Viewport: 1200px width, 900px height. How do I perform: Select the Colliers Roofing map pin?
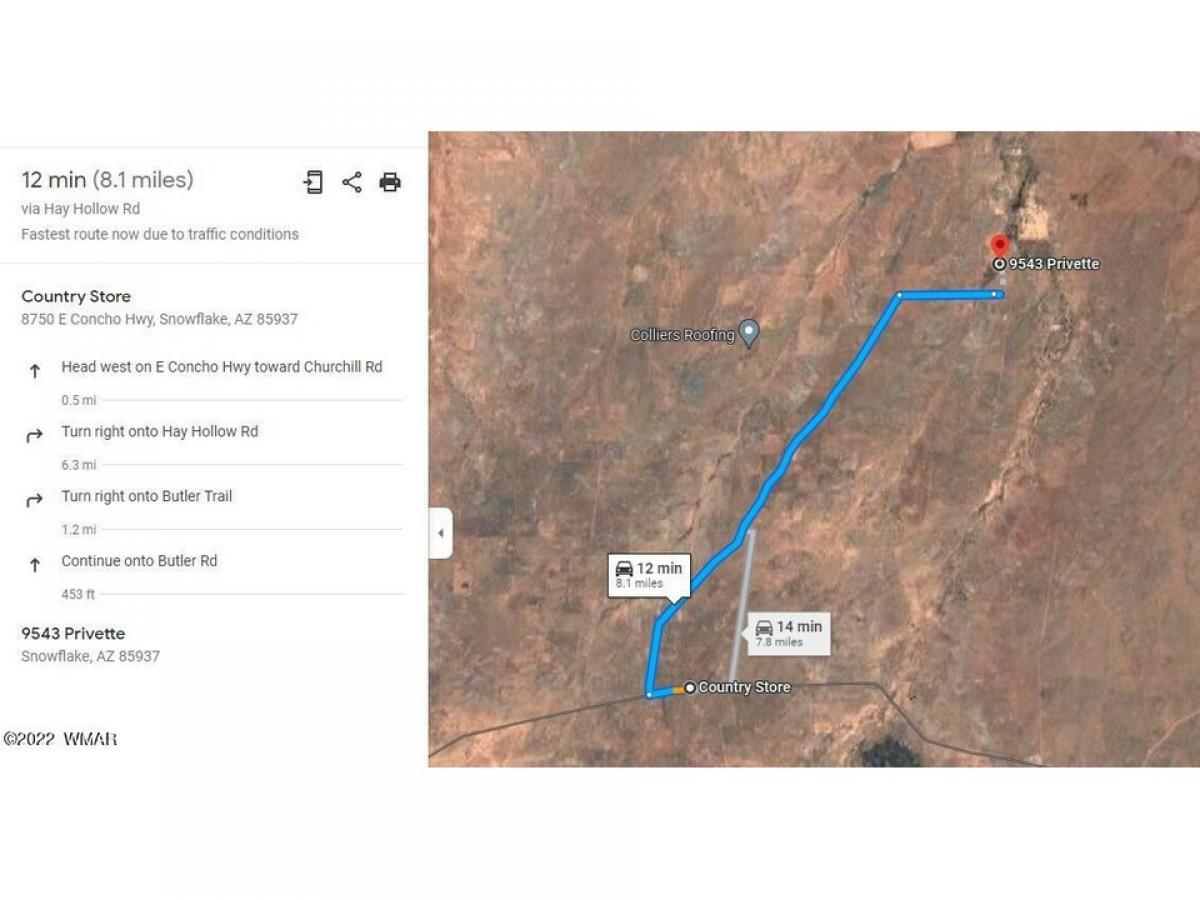pos(749,334)
